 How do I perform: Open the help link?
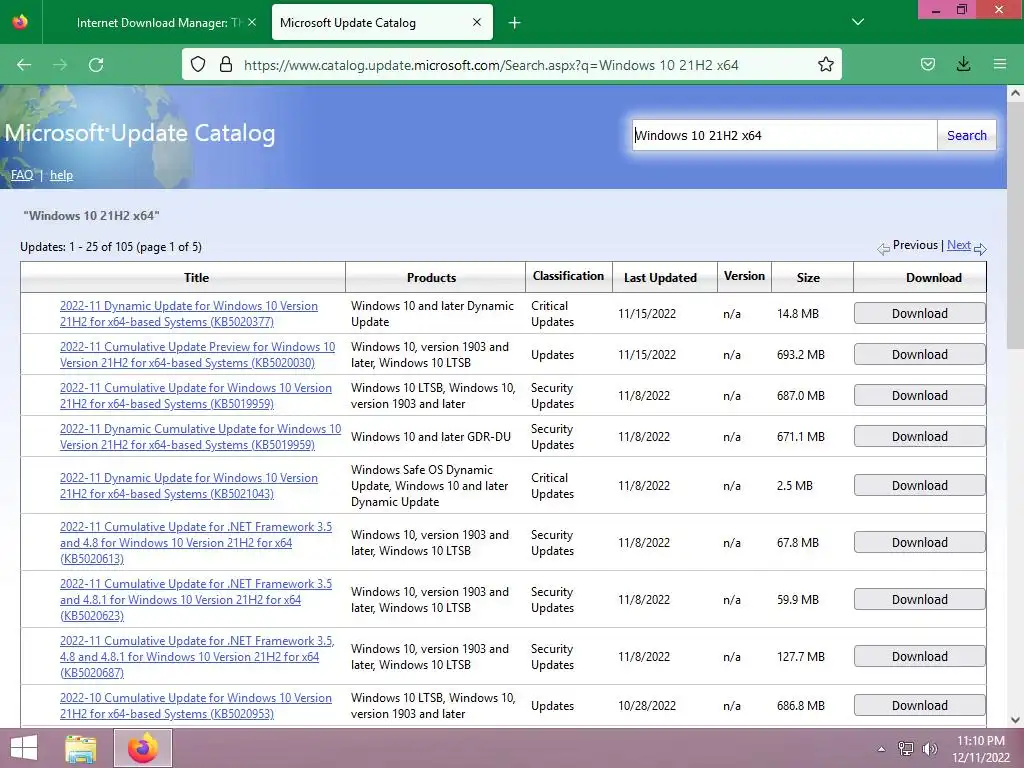61,175
